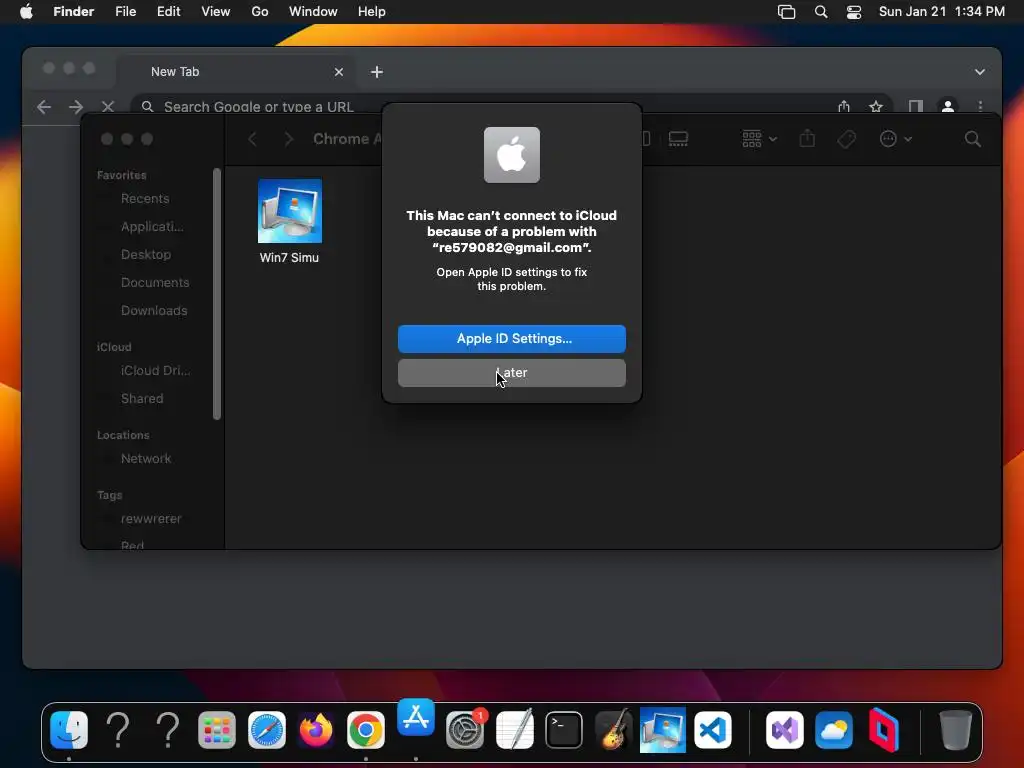Screen dimensions: 1024x768
Task: Open Win7 Simu app in Finder window
Action: click(x=289, y=221)
